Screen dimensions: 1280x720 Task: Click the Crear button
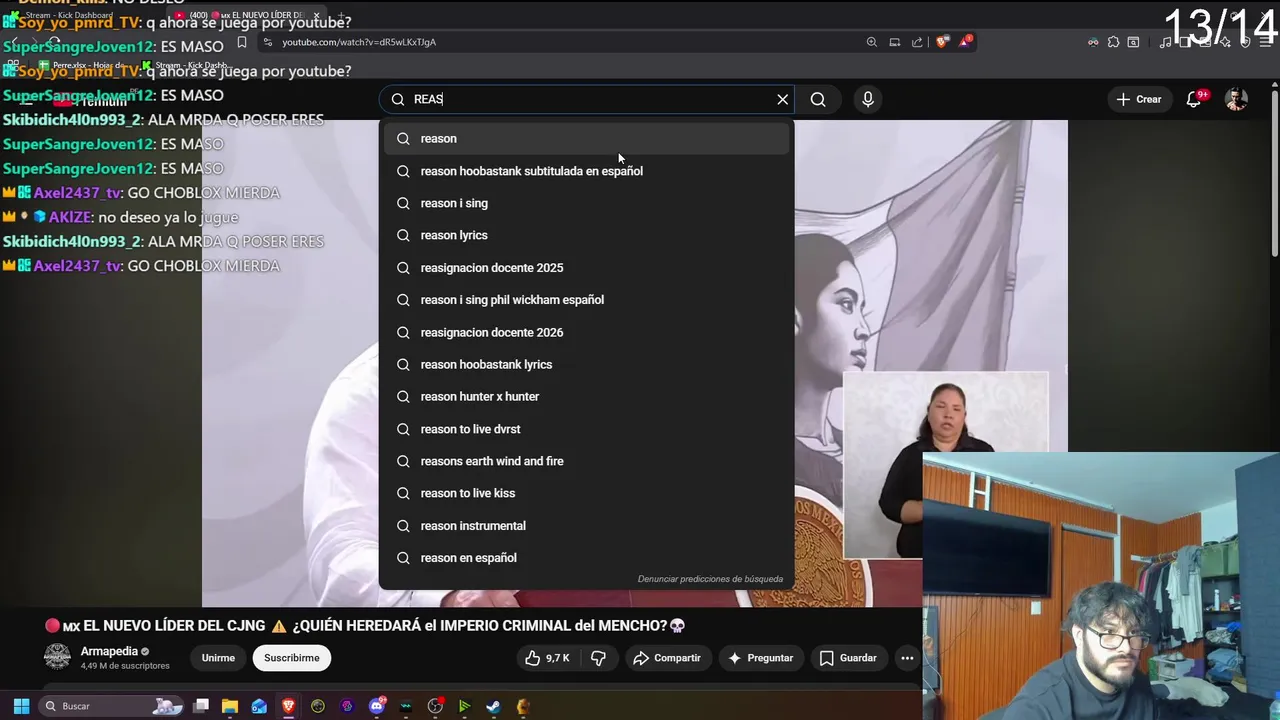[x=1139, y=99]
